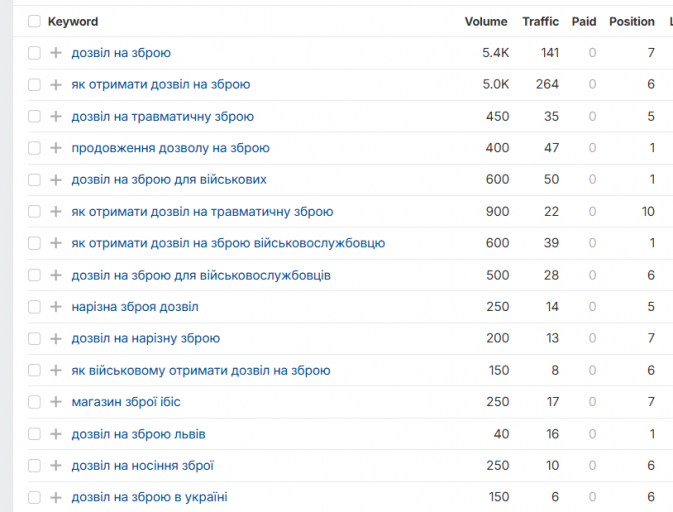Sort table by Volume column header
Viewport: 673px width, 512px height.
click(486, 21)
